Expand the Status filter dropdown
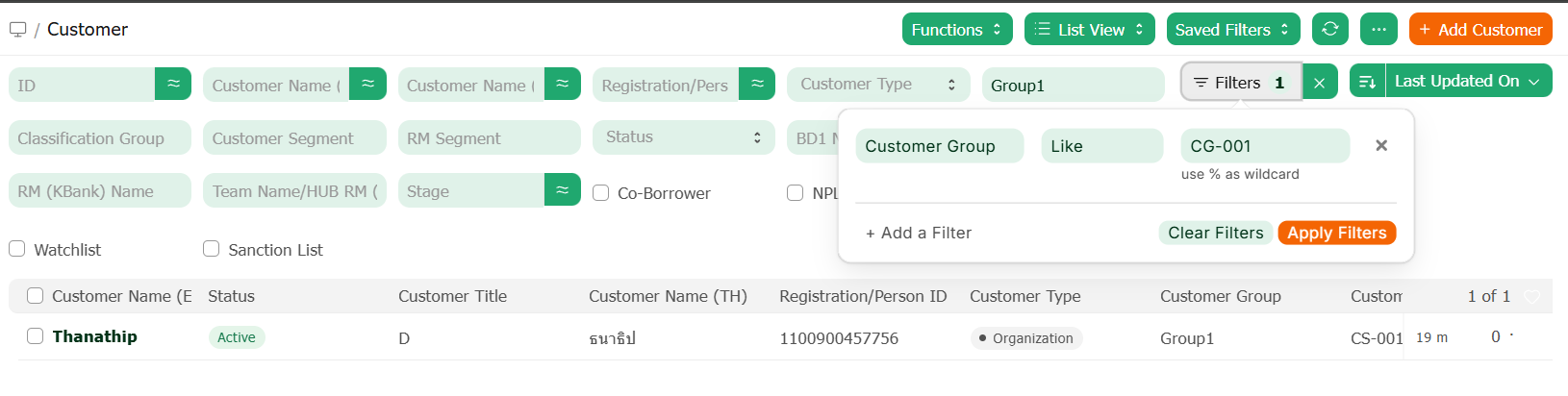The width and height of the screenshot is (1568, 396). (683, 137)
